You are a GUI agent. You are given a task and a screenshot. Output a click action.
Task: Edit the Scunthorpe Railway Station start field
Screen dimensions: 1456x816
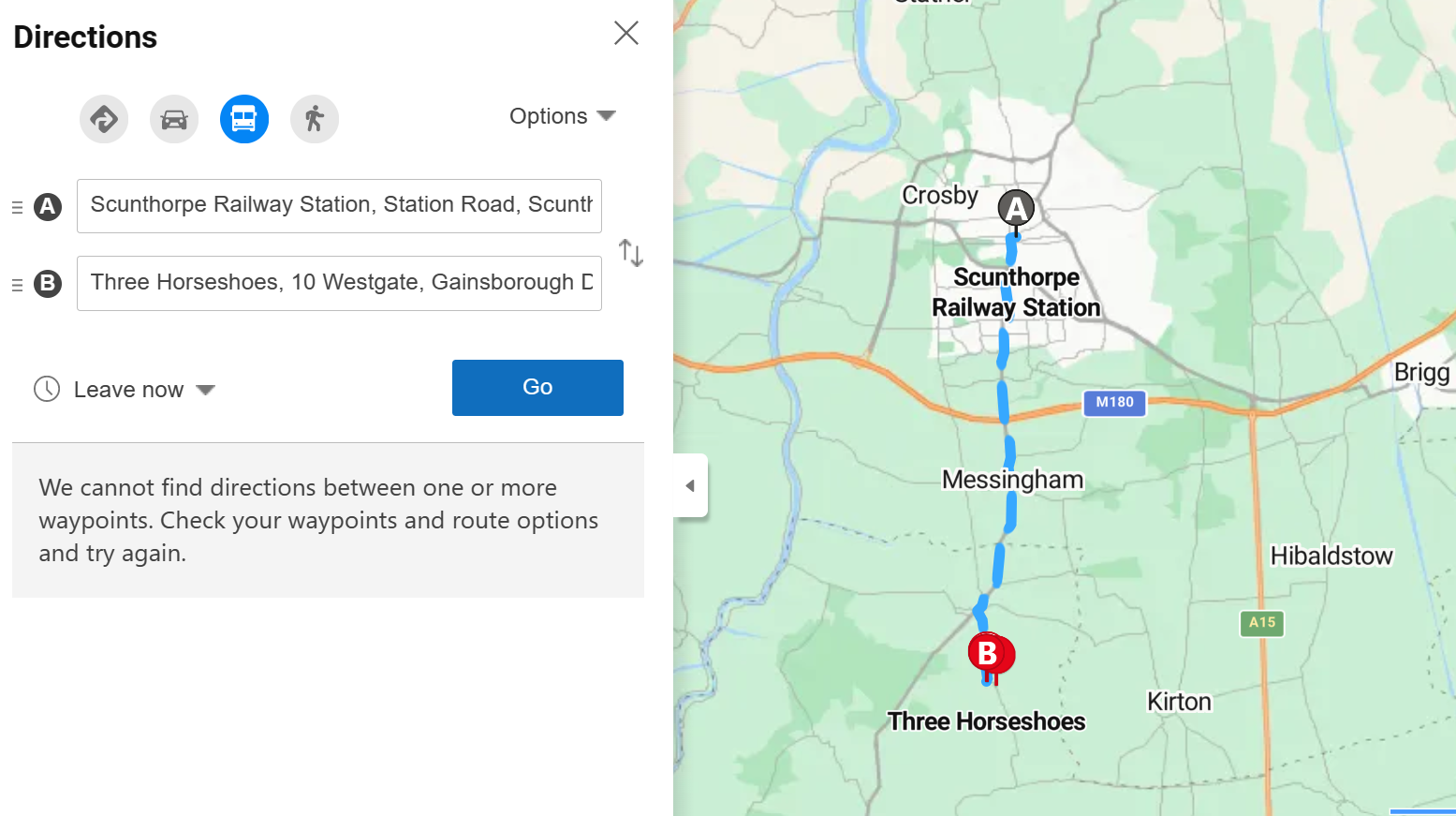coord(339,205)
